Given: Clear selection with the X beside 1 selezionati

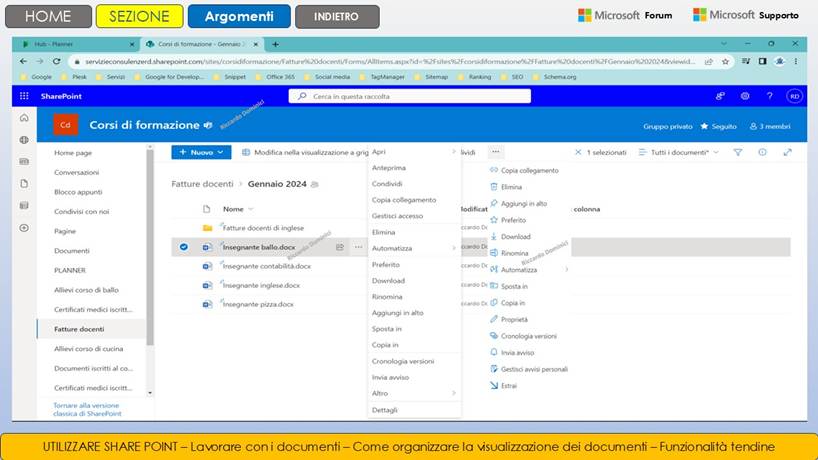Looking at the screenshot, I should tap(578, 152).
